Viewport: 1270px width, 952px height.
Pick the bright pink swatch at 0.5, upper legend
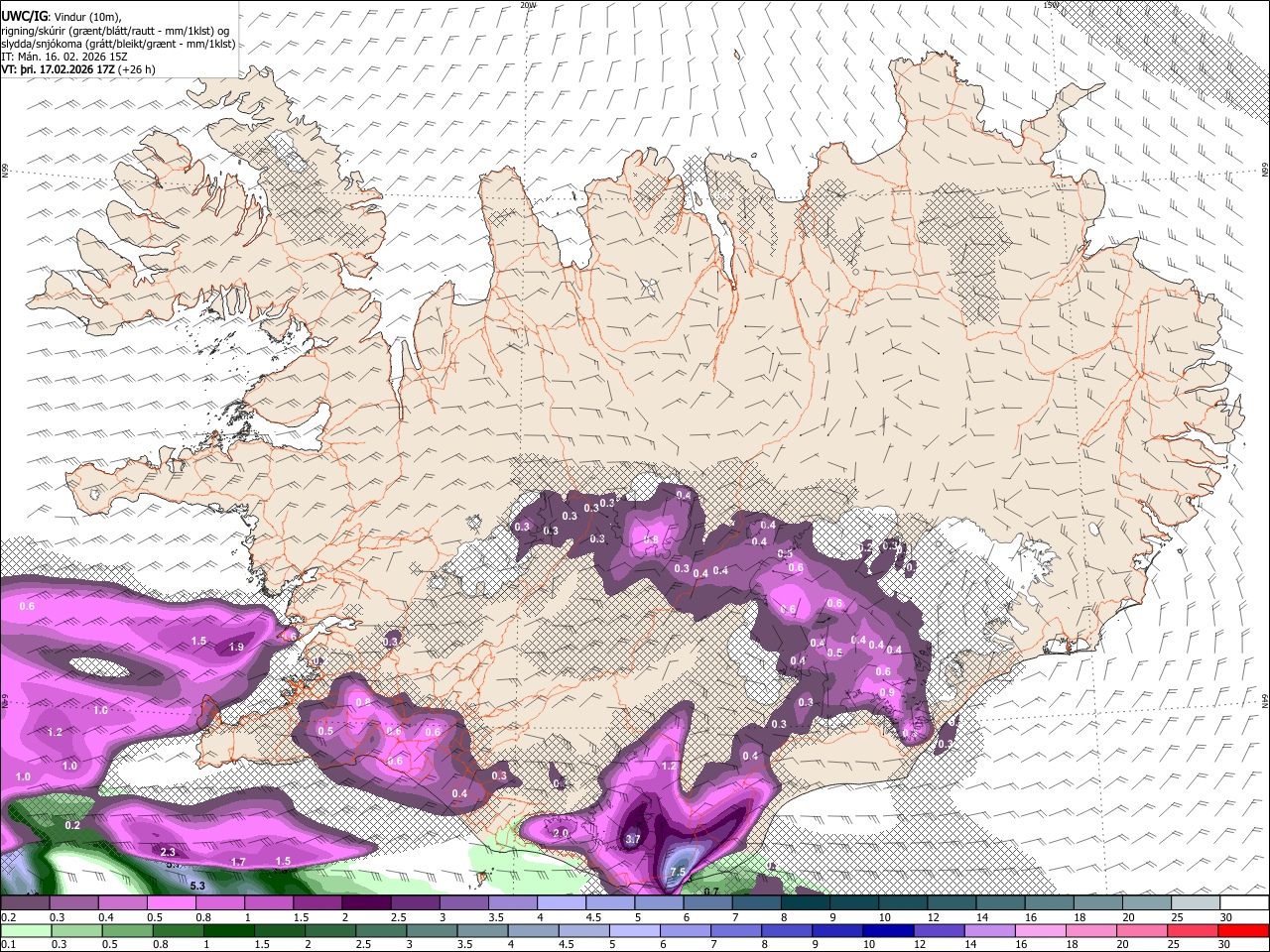171,903
